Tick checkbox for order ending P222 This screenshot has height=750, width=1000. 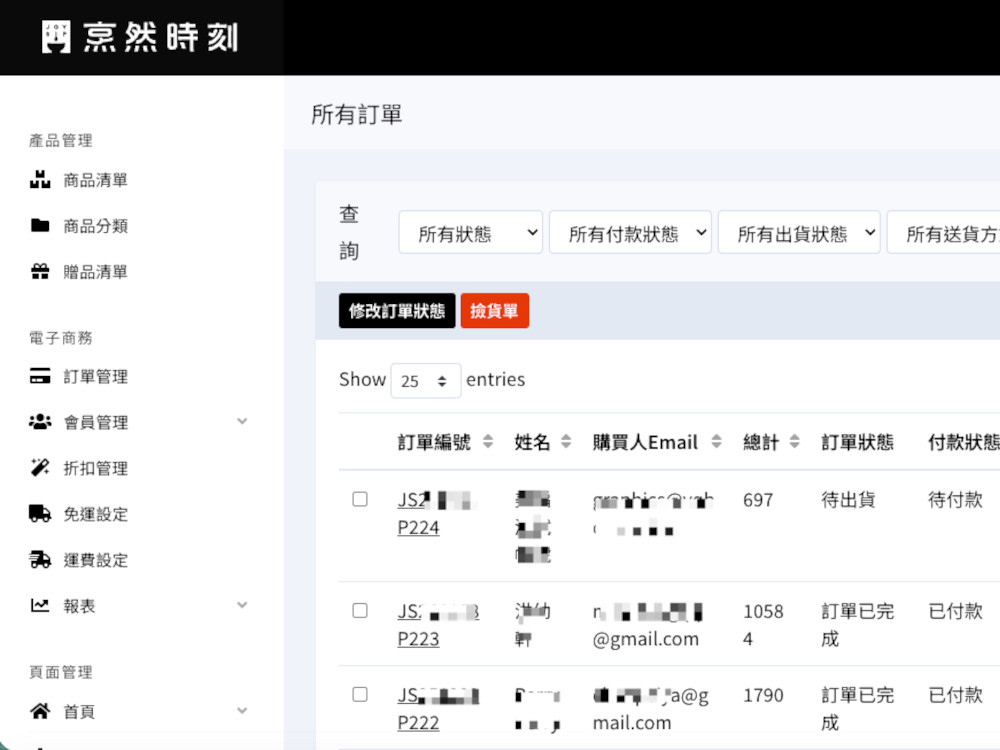360,694
